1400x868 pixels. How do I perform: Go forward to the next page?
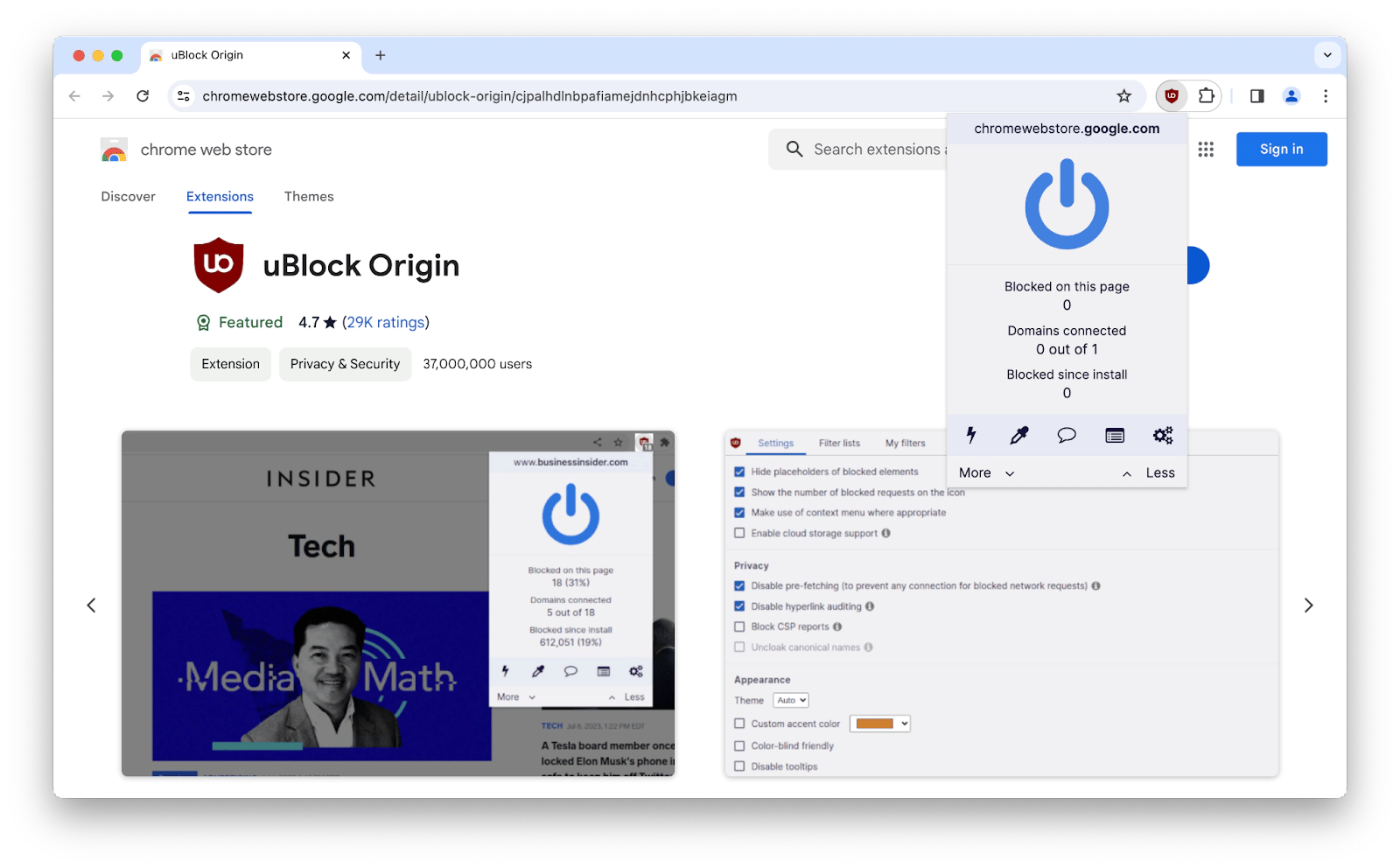(108, 96)
